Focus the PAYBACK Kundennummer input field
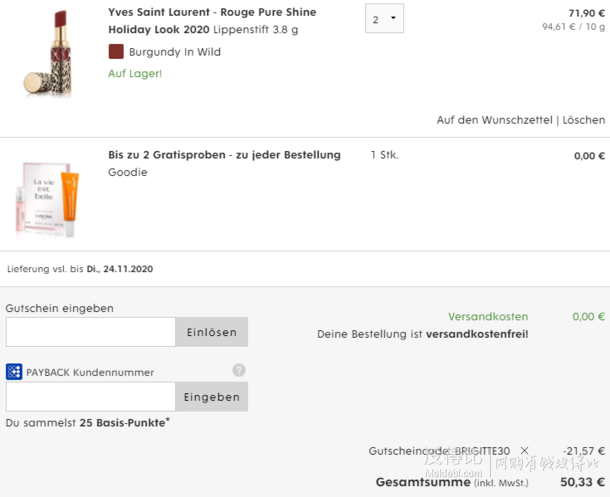Screen dimensions: 610x497 90,397
